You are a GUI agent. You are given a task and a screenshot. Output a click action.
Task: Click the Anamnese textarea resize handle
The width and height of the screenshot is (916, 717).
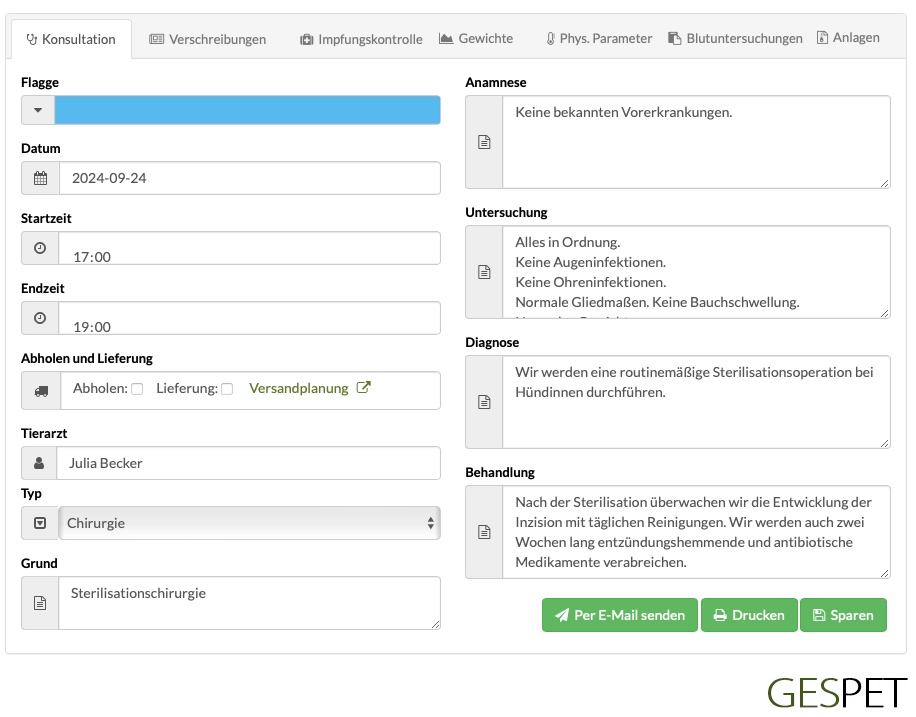pyautogui.click(x=884, y=183)
